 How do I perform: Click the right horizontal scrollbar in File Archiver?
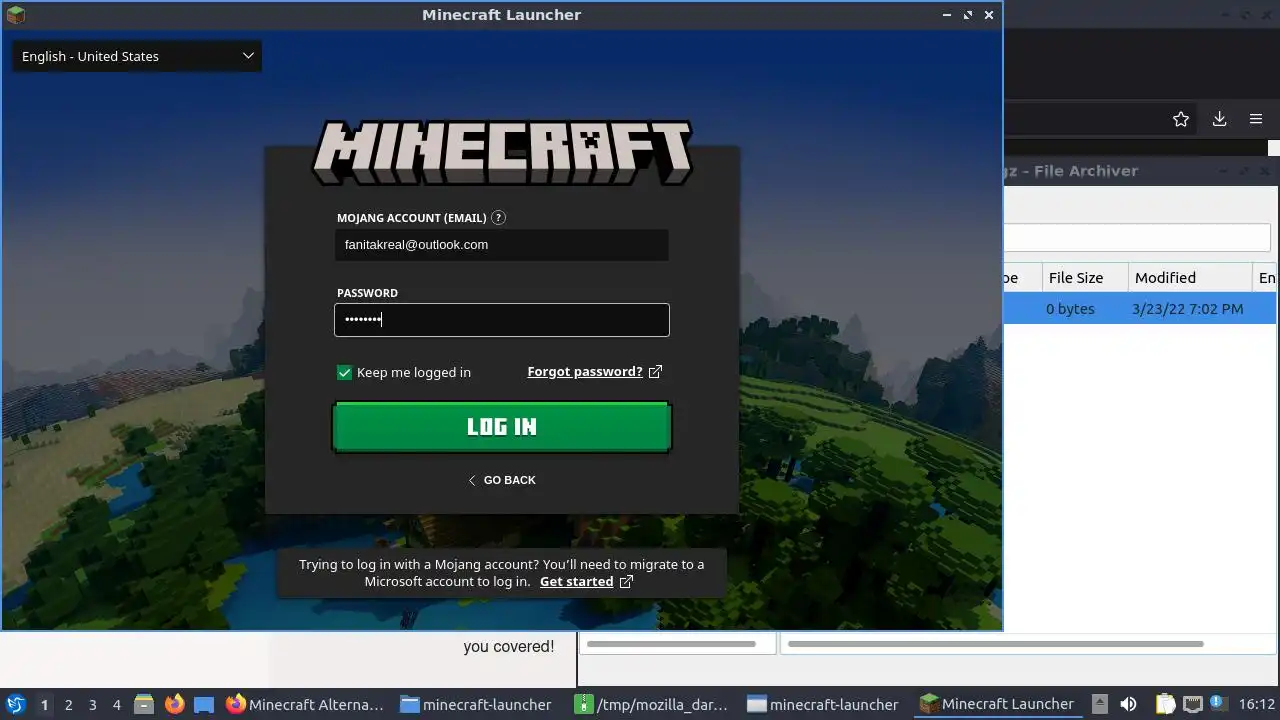pos(995,644)
